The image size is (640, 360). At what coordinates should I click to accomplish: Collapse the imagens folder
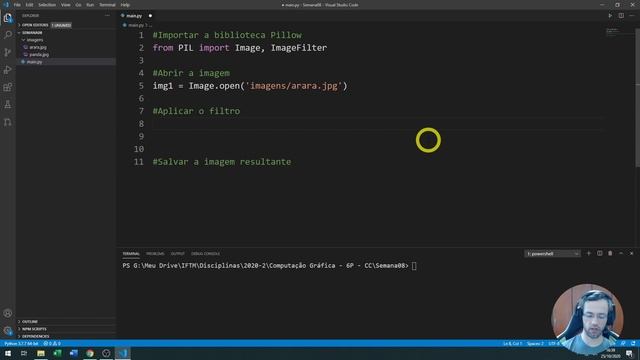(x=35, y=40)
